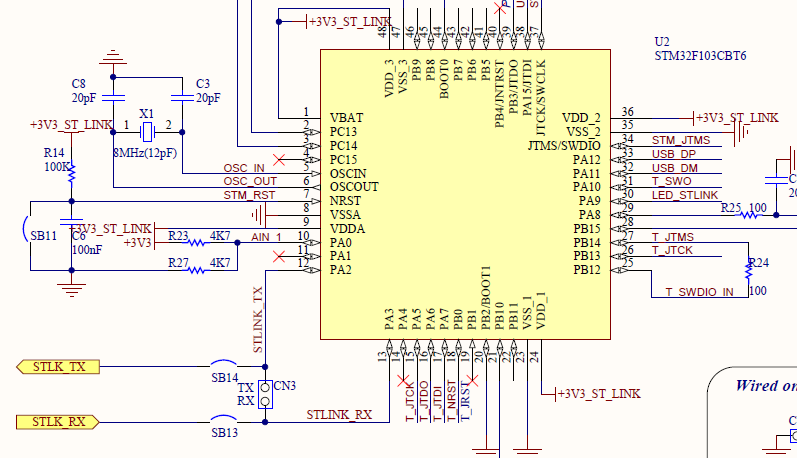Click the C3 20pF capacitor symbol

(182, 97)
